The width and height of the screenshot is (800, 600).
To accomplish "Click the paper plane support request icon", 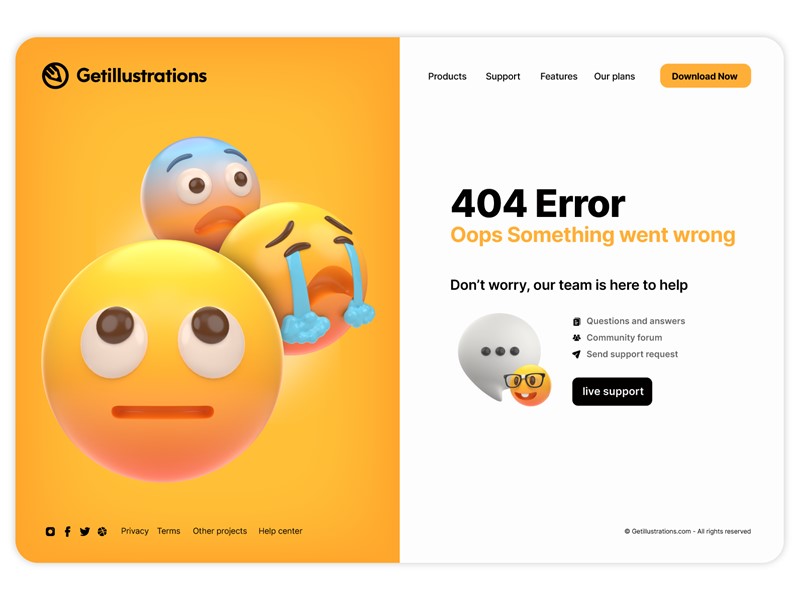I will click(577, 354).
